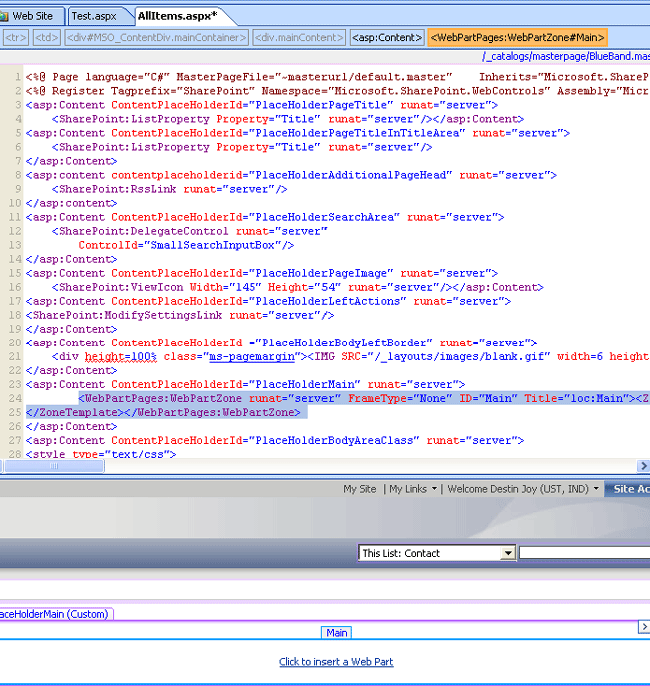Click in the search text box

coord(584,553)
